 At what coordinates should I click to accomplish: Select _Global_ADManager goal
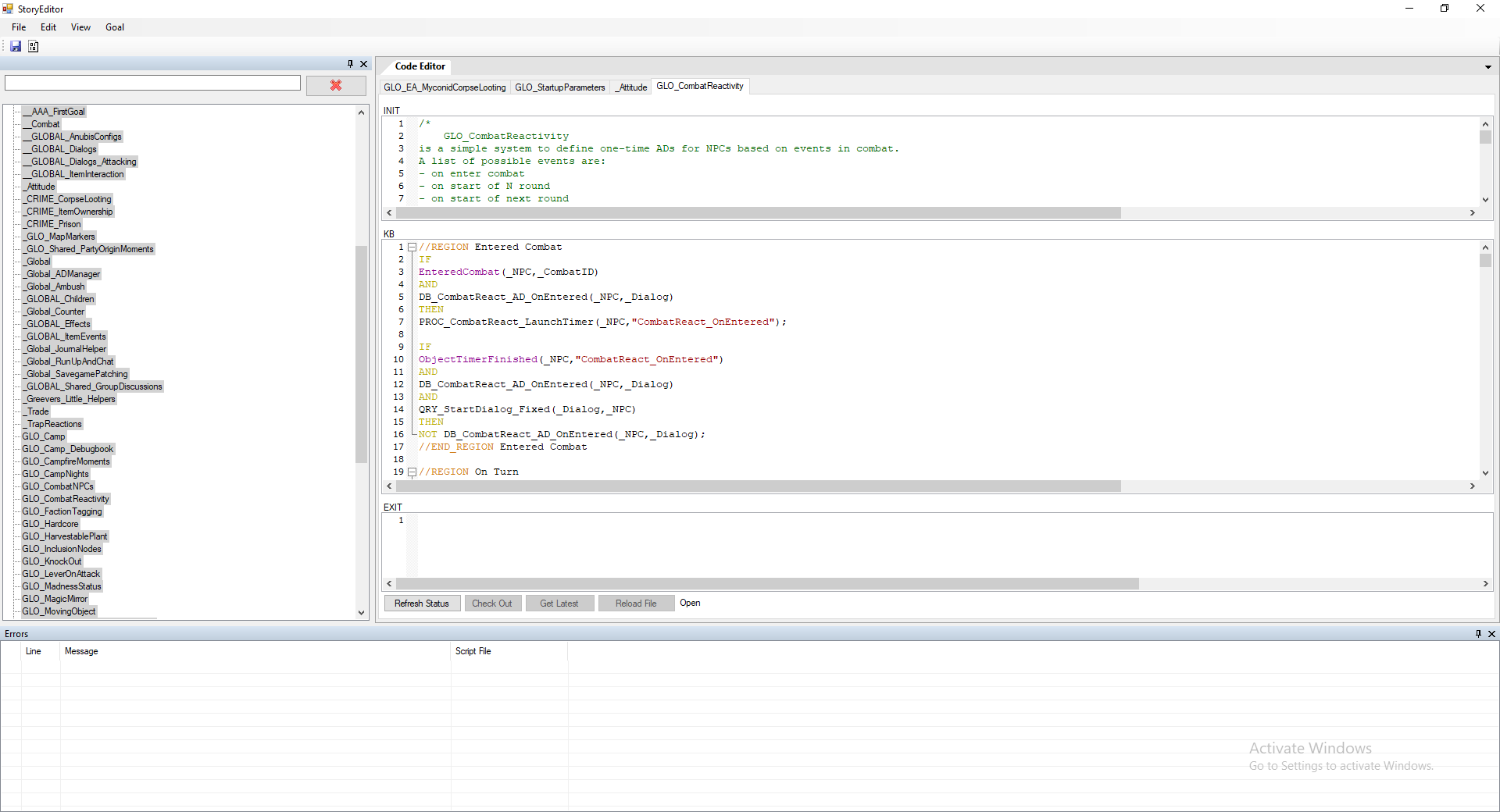pos(61,274)
